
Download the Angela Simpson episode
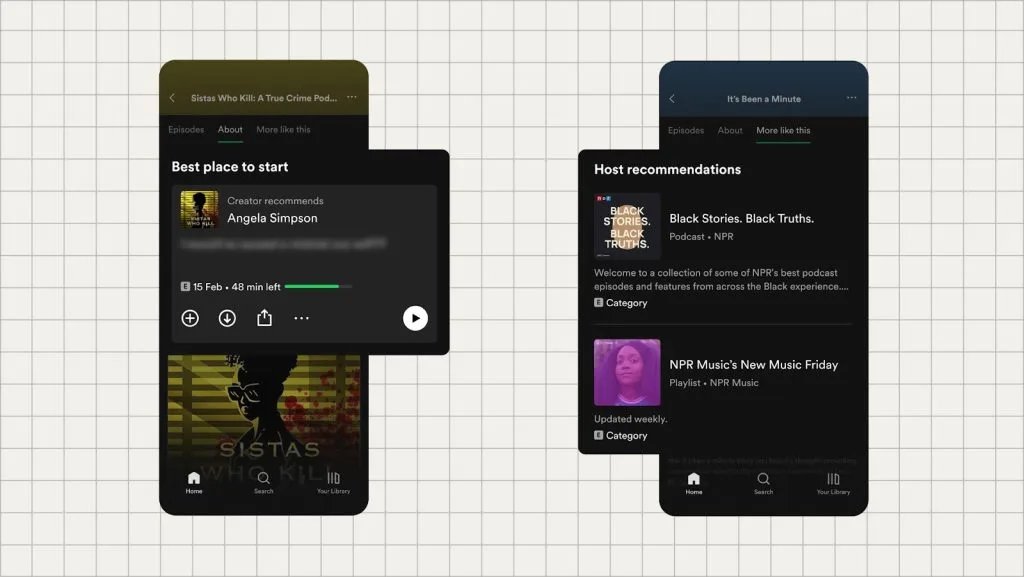227,318
